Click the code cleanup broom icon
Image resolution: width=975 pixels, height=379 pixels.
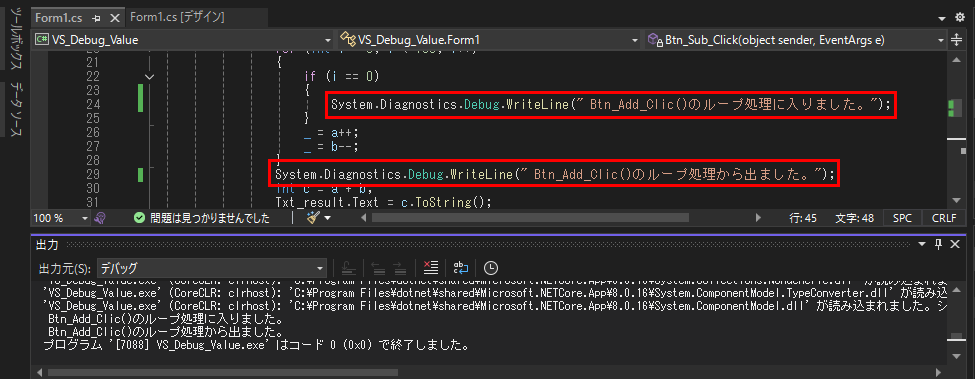pos(313,218)
